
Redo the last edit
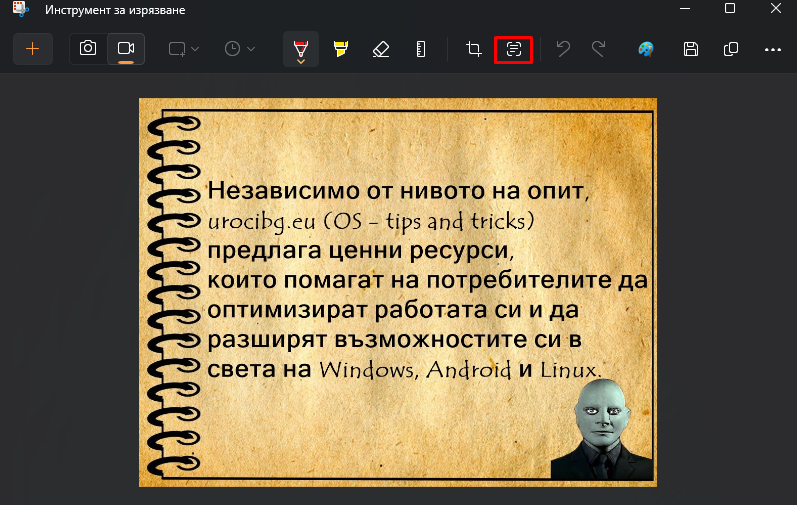click(599, 49)
